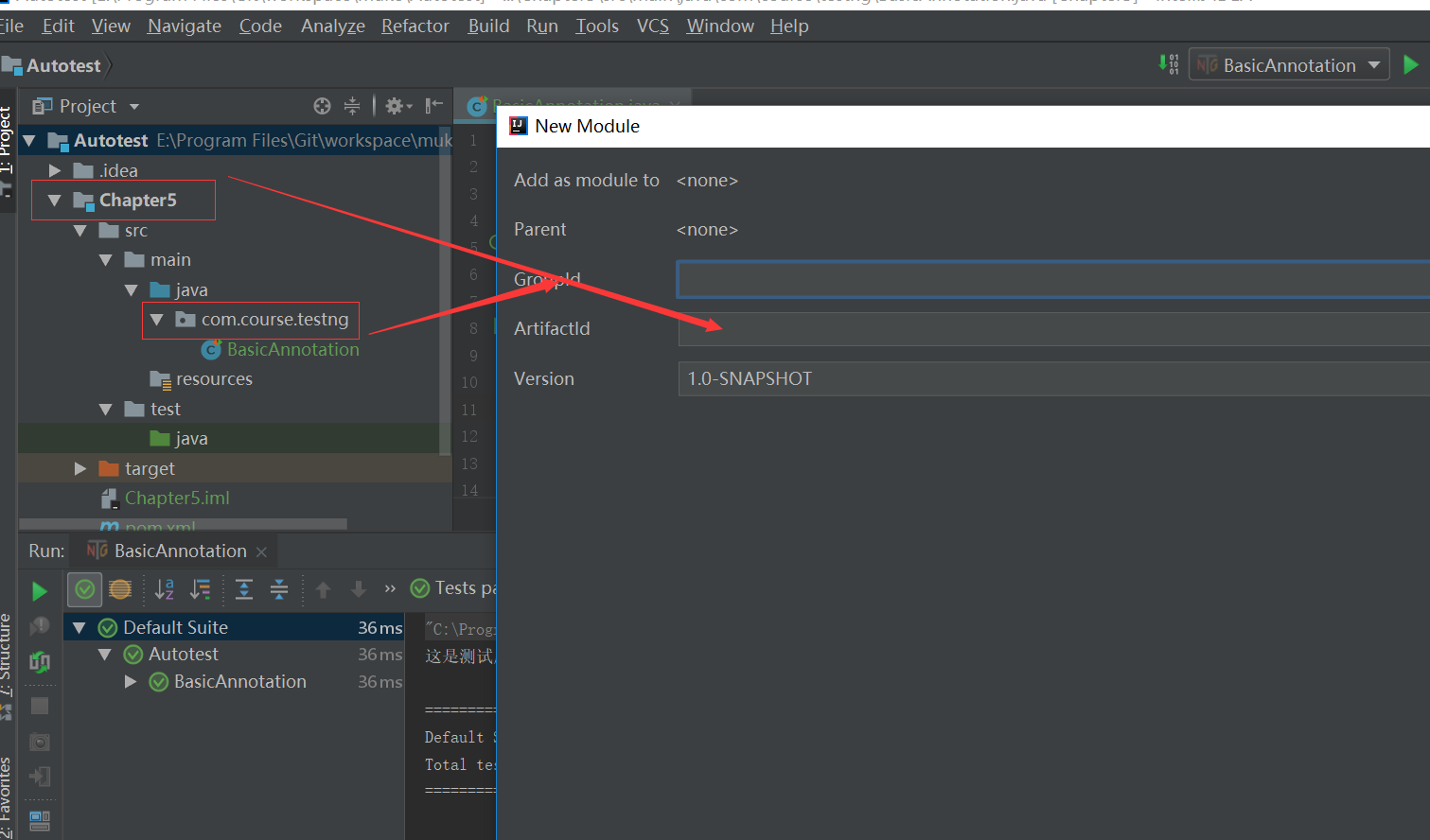This screenshot has width=1430, height=840.
Task: Open the Edit menu
Action: 58,26
